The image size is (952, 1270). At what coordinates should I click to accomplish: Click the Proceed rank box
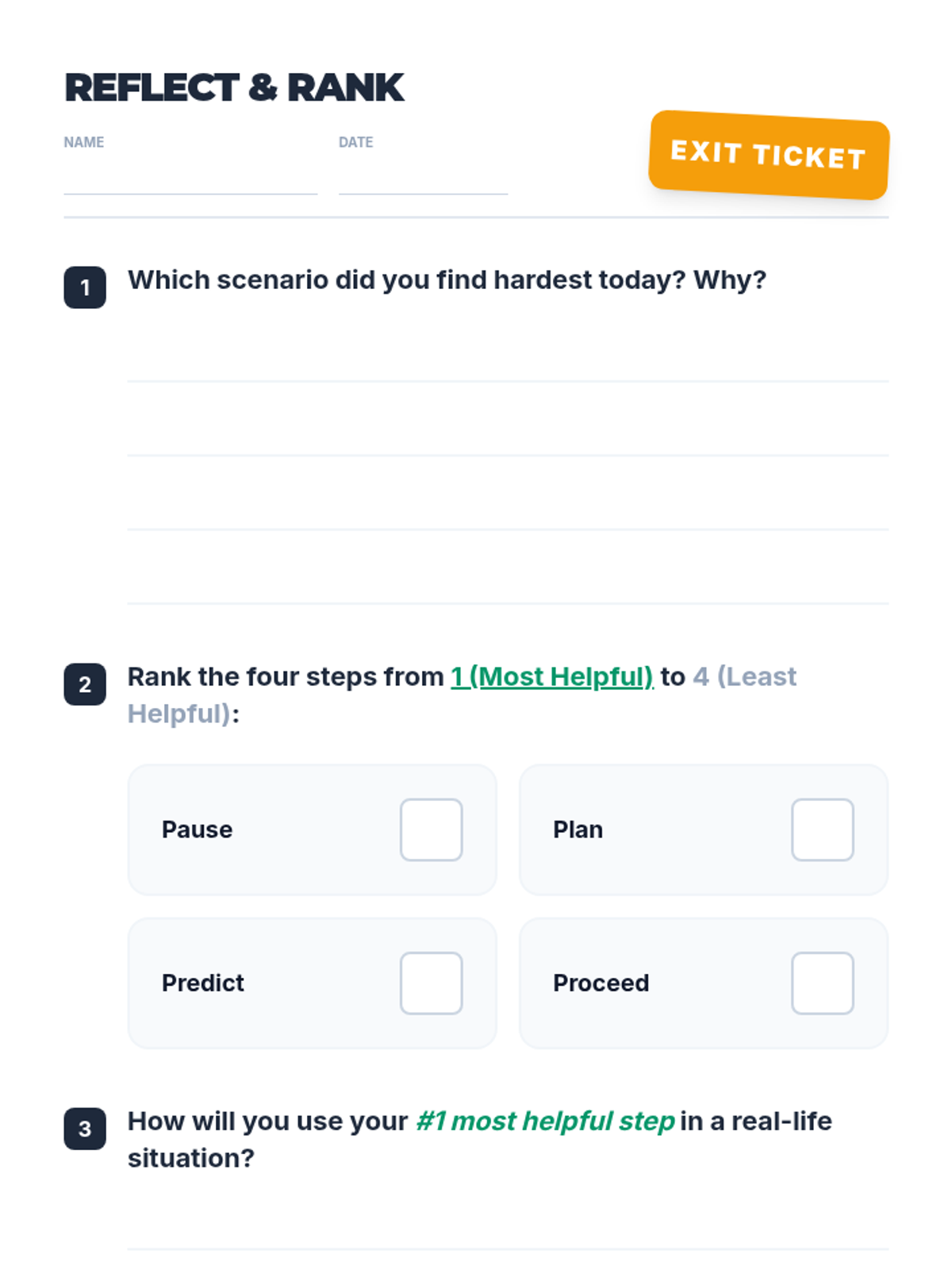point(822,983)
